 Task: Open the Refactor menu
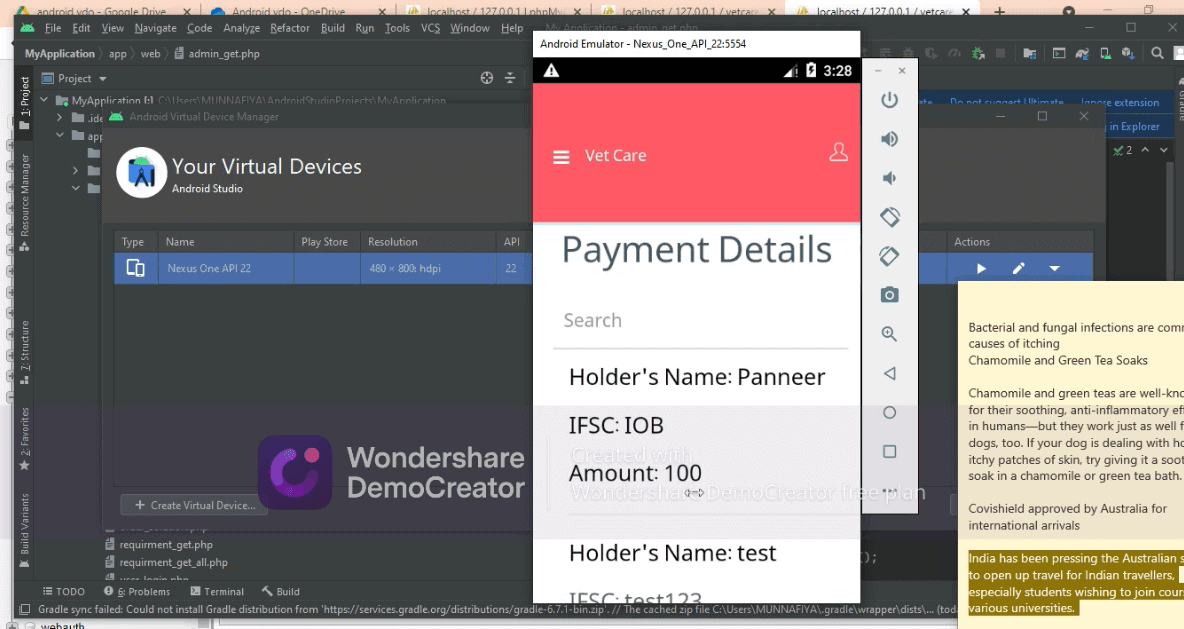click(x=290, y=28)
